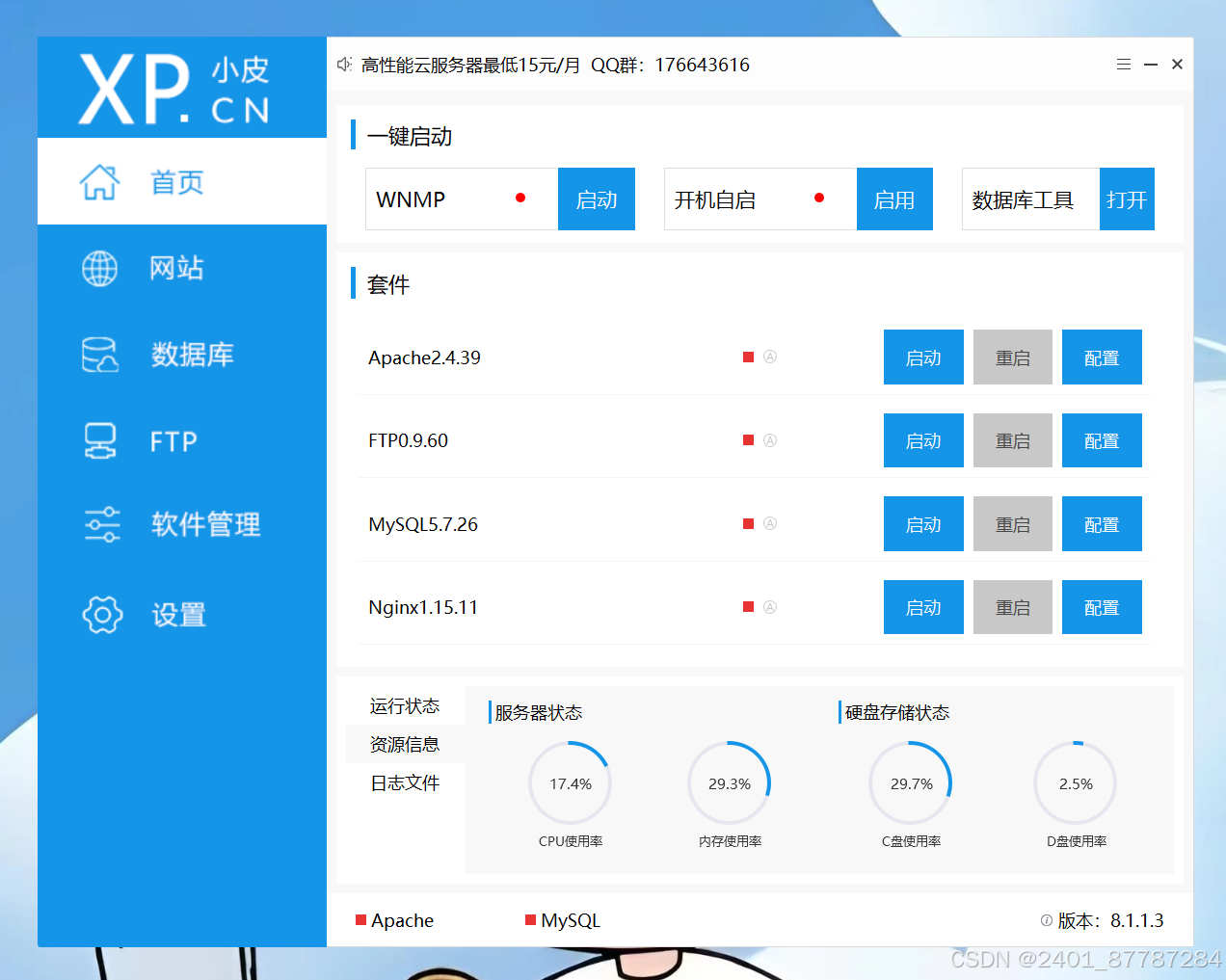Click the MySQL5.7.26 name
The height and width of the screenshot is (980, 1226).
click(x=423, y=524)
